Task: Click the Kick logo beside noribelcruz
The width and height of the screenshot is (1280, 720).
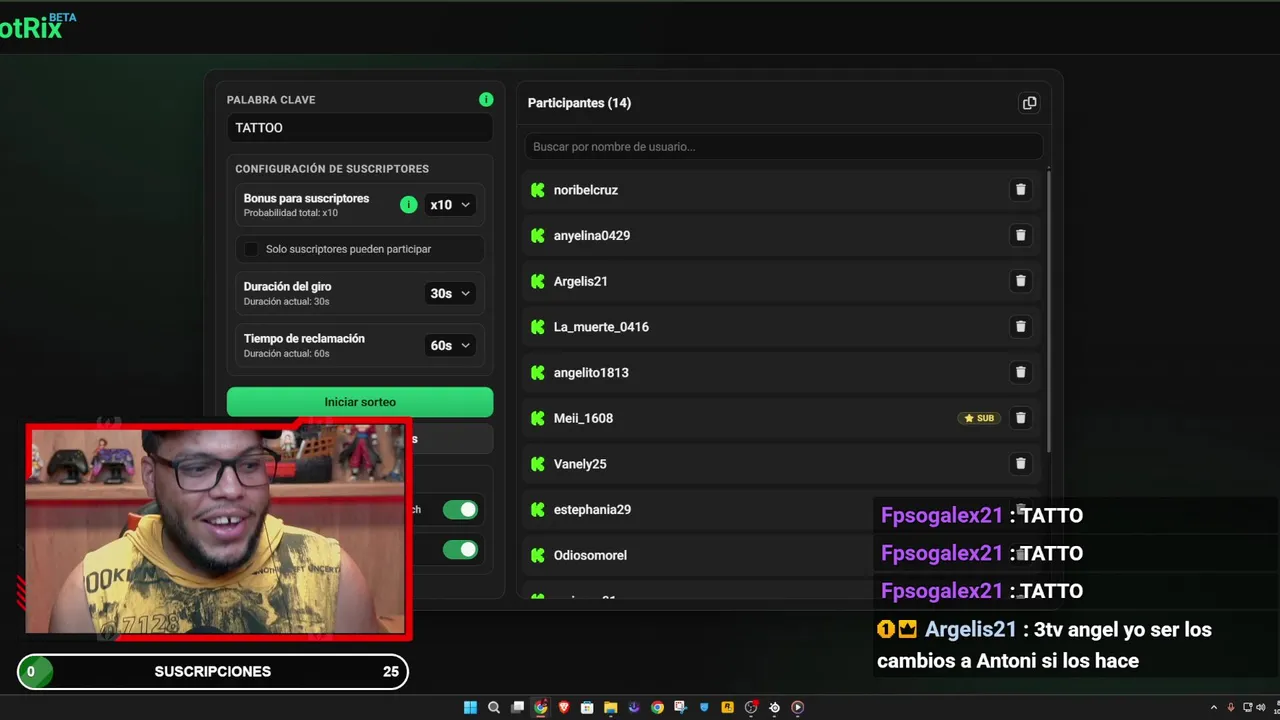Action: pos(537,190)
